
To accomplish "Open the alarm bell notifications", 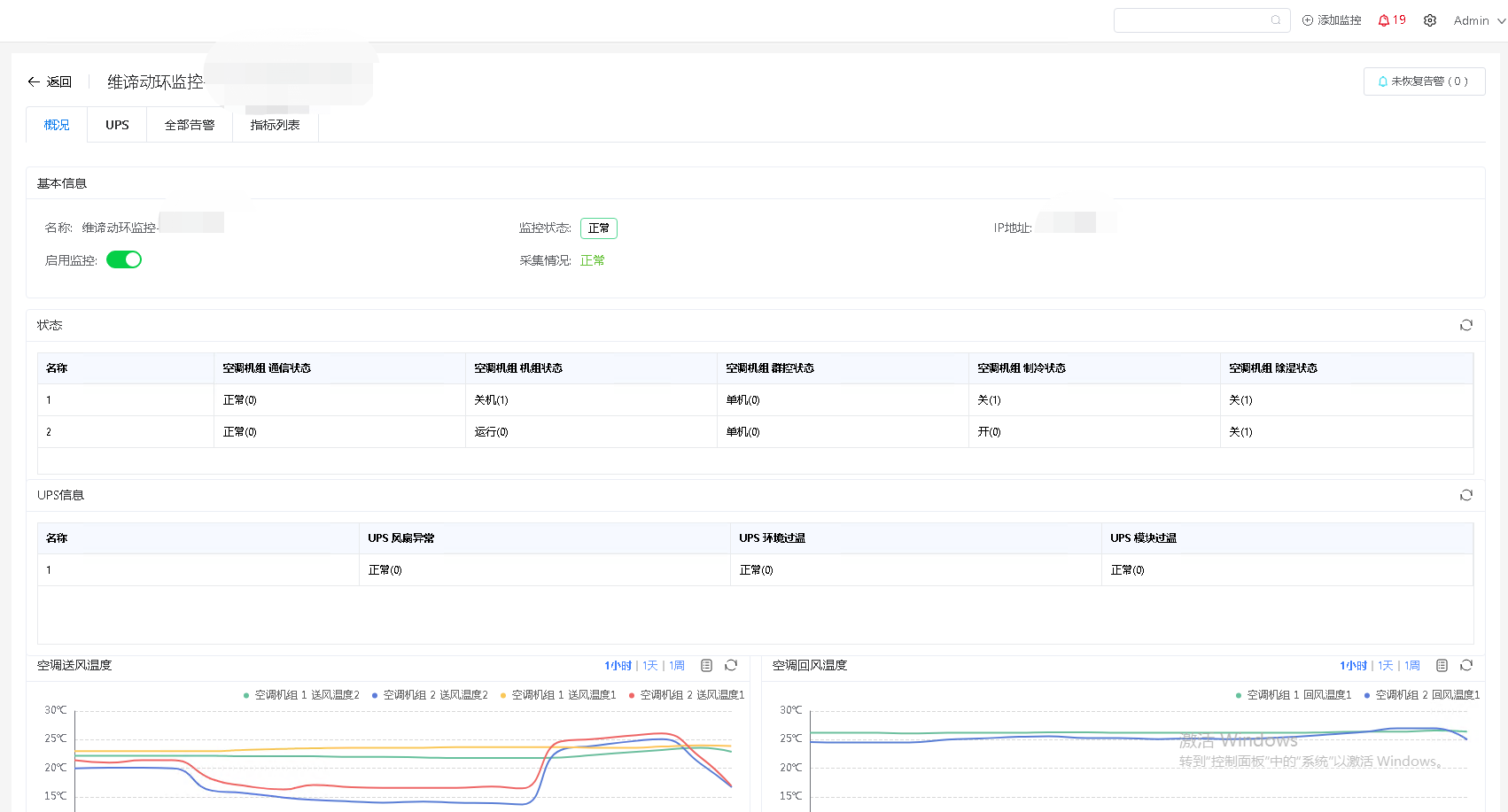I will [1384, 20].
